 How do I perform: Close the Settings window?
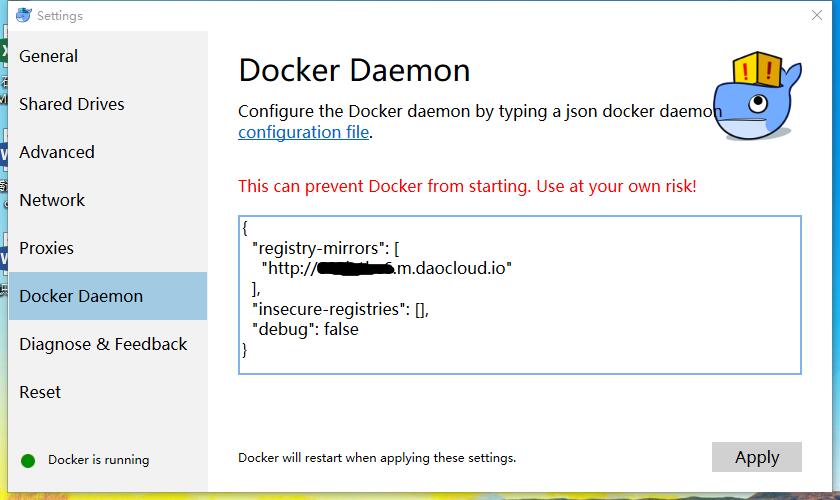816,15
